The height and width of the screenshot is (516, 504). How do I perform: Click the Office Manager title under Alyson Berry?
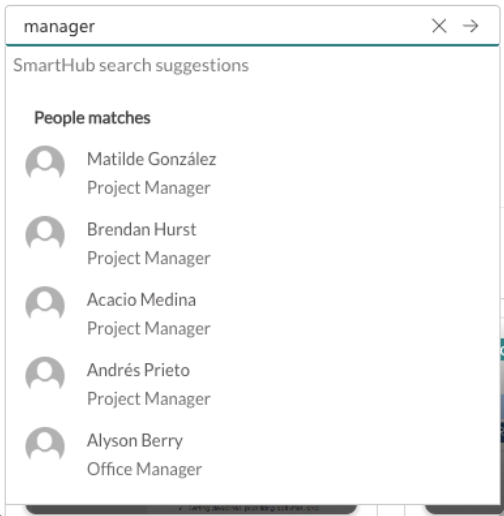tap(144, 469)
